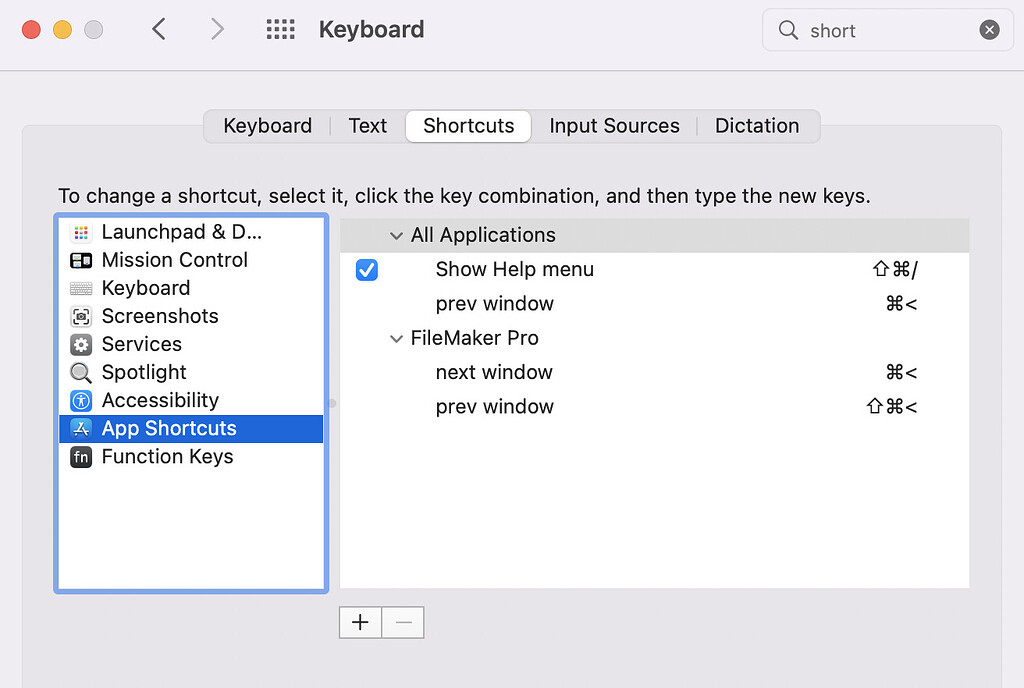The height and width of the screenshot is (688, 1024).
Task: Select the Spotlight magnifier icon
Action: (x=81, y=372)
